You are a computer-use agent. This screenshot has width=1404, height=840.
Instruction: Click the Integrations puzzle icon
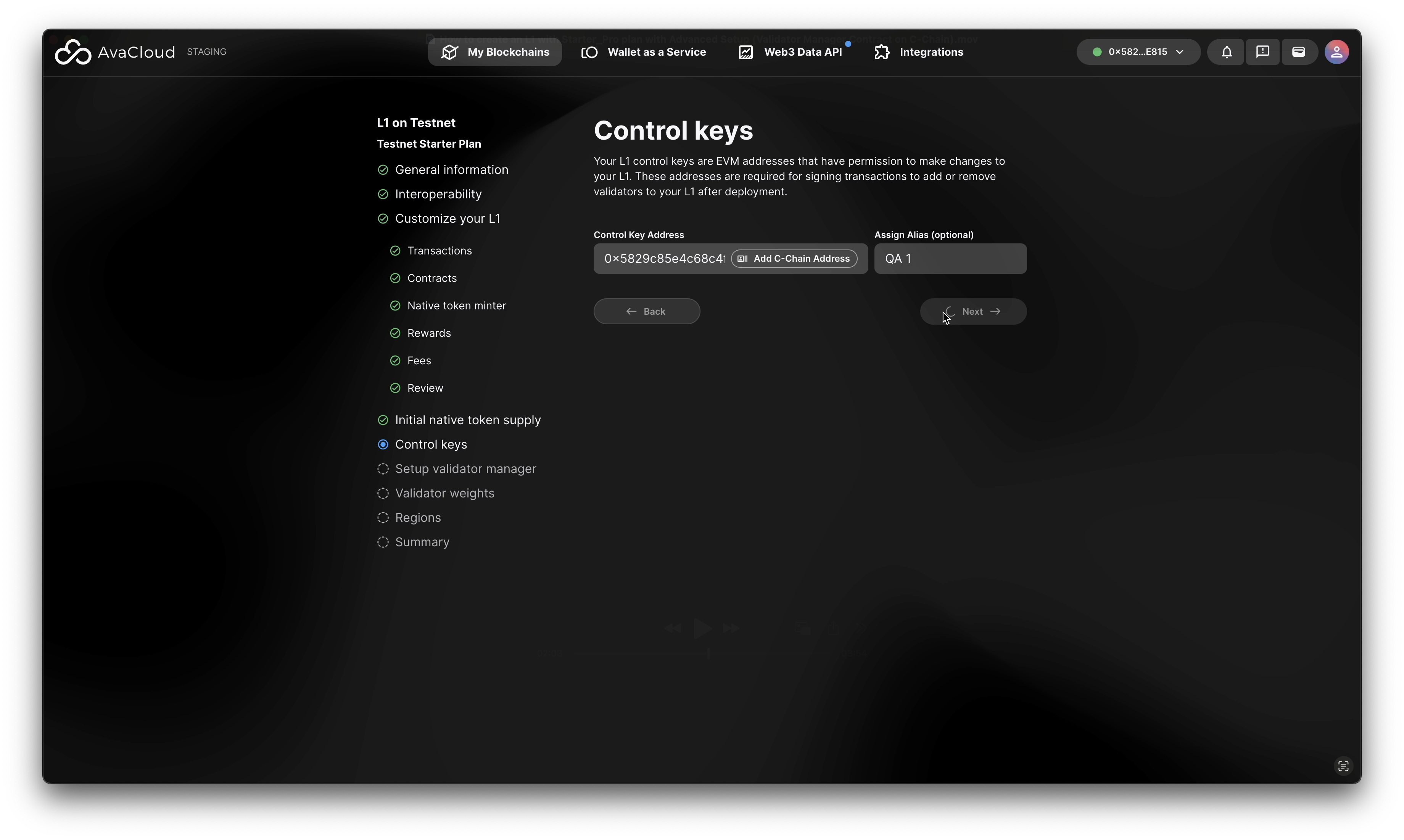[881, 52]
